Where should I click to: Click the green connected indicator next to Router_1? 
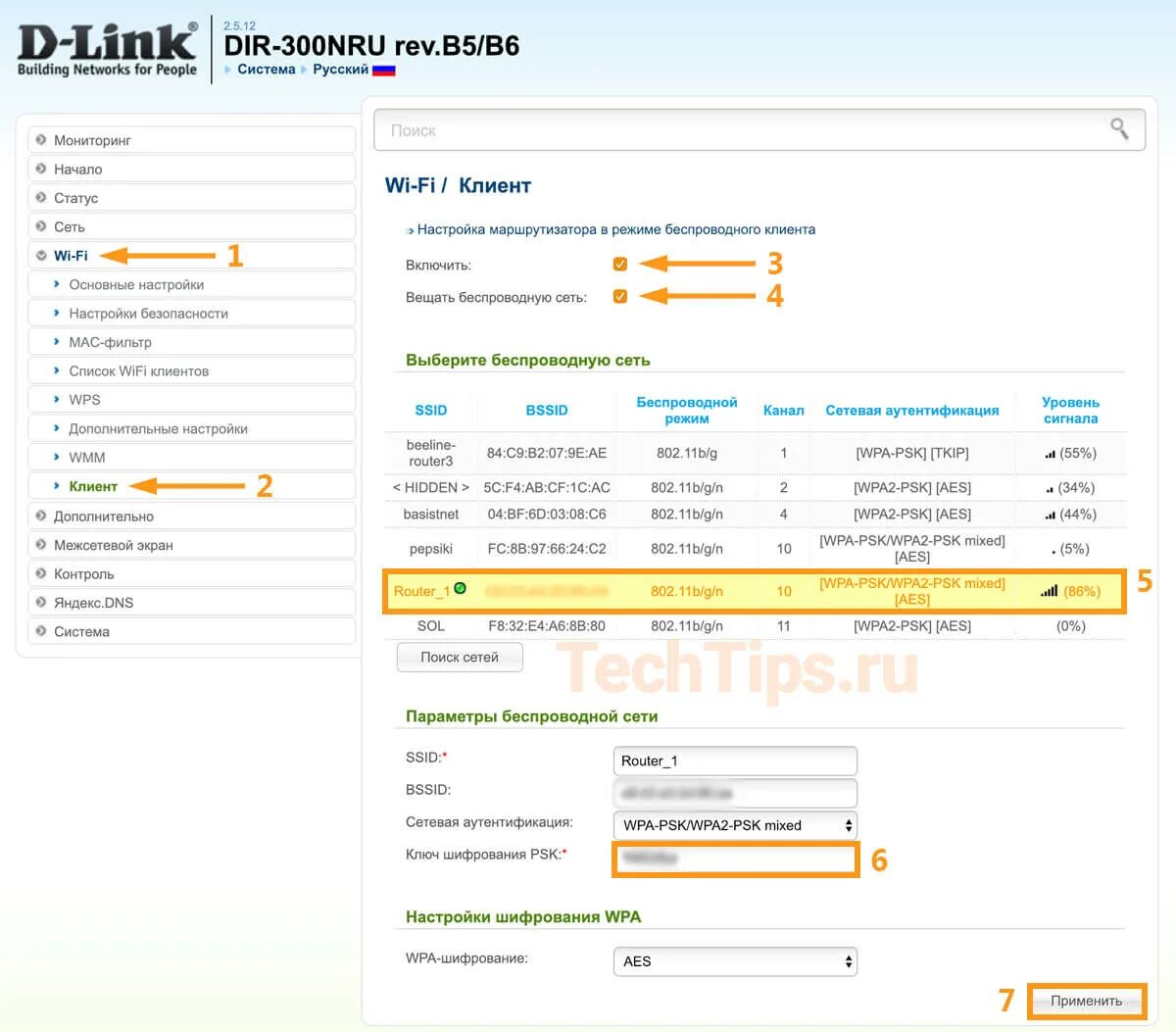460,589
